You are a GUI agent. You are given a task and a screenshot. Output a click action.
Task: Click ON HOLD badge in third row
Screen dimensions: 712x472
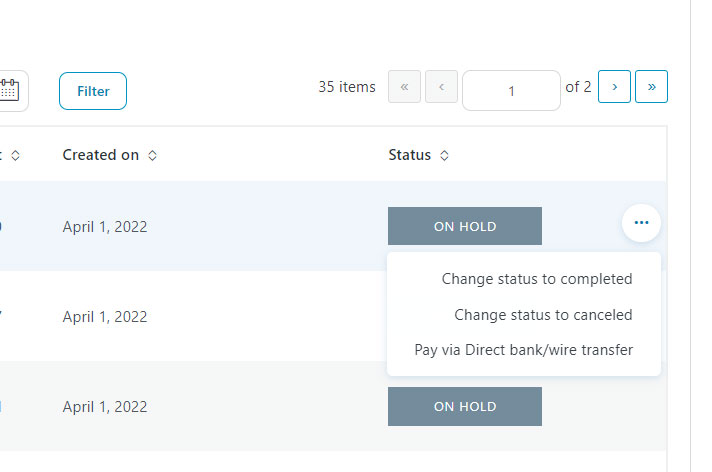[465, 407]
